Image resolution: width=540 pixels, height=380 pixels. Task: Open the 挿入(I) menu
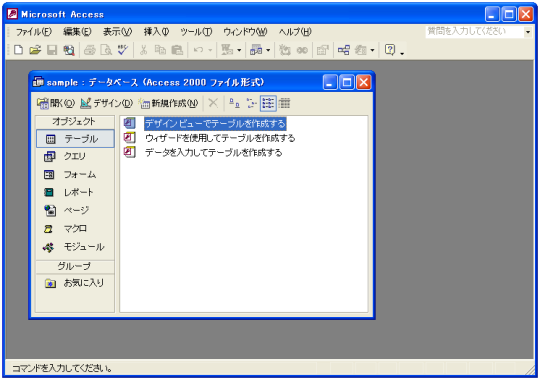(x=156, y=32)
